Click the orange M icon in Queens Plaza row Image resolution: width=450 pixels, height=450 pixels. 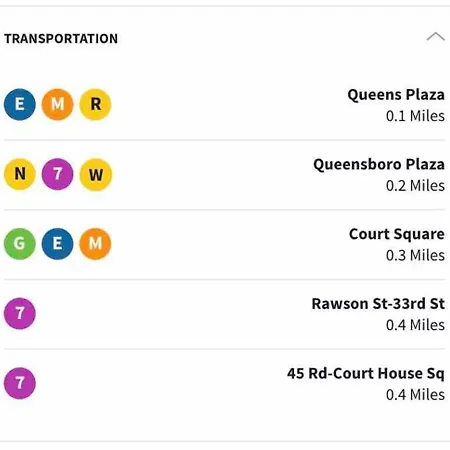[57, 104]
